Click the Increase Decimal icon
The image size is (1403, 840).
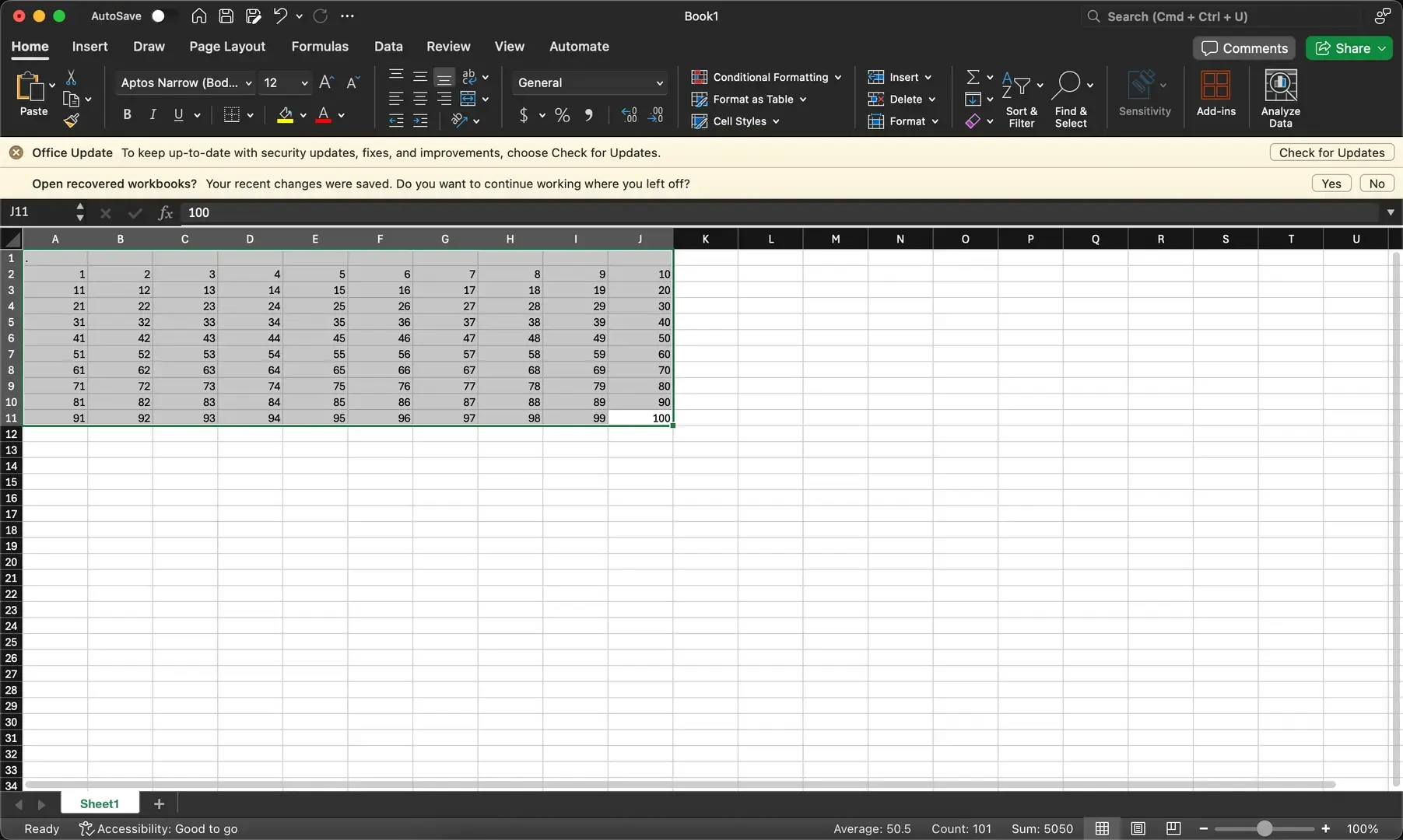click(x=630, y=115)
